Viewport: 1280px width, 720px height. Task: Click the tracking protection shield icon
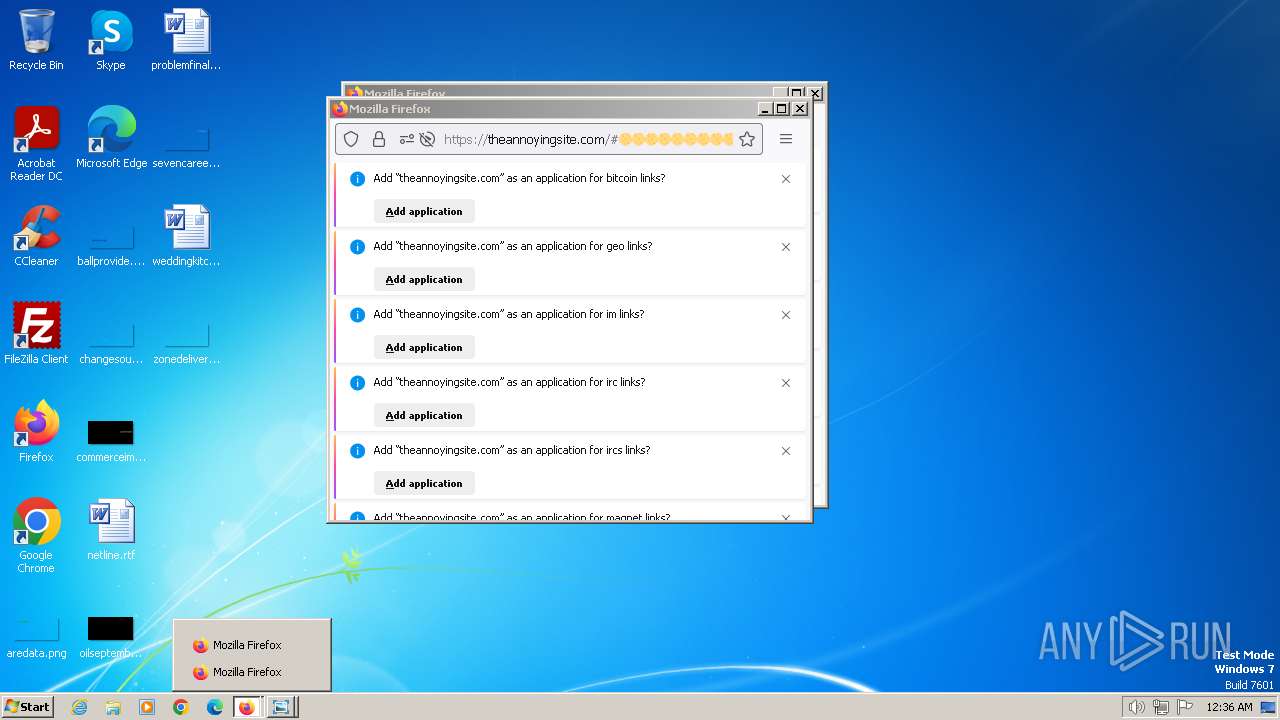[351, 139]
